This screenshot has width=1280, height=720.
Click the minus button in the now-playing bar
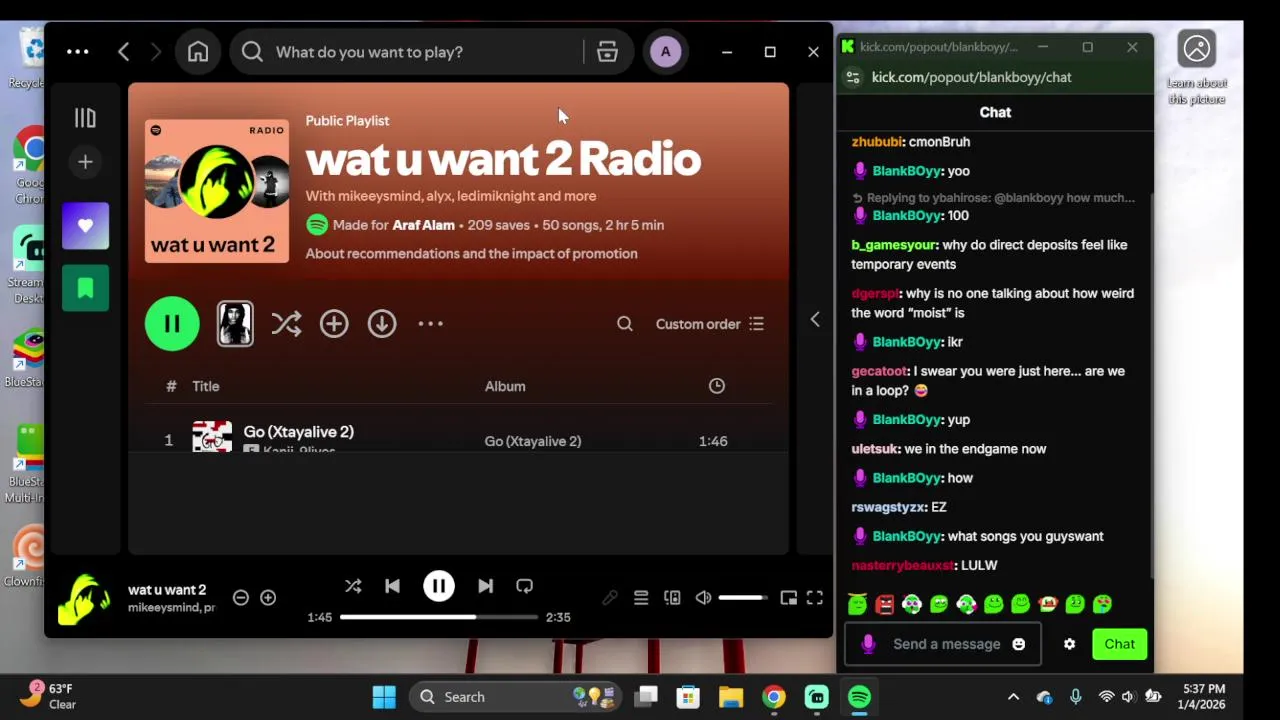coord(241,598)
